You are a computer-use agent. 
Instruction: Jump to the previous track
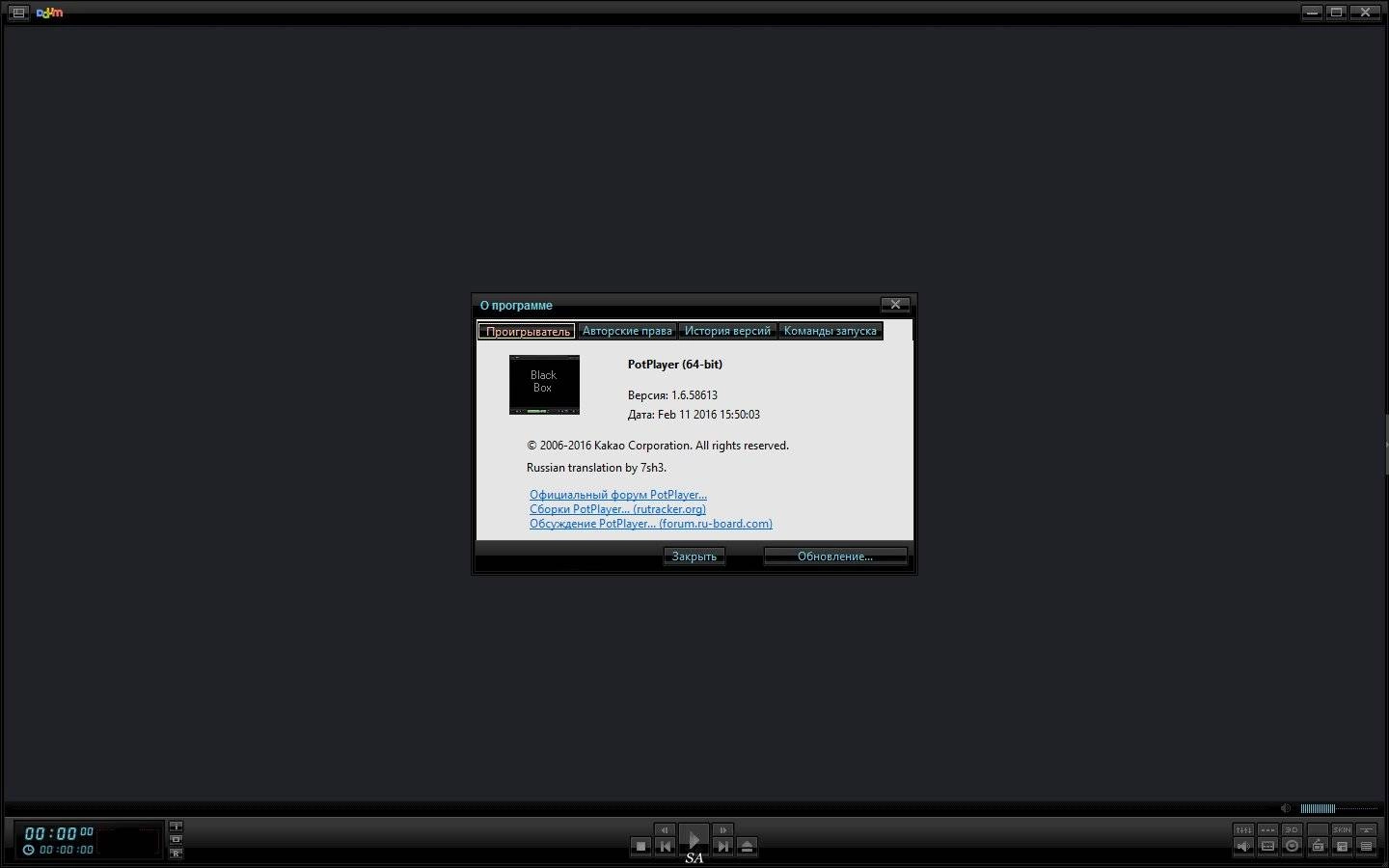coord(665,846)
